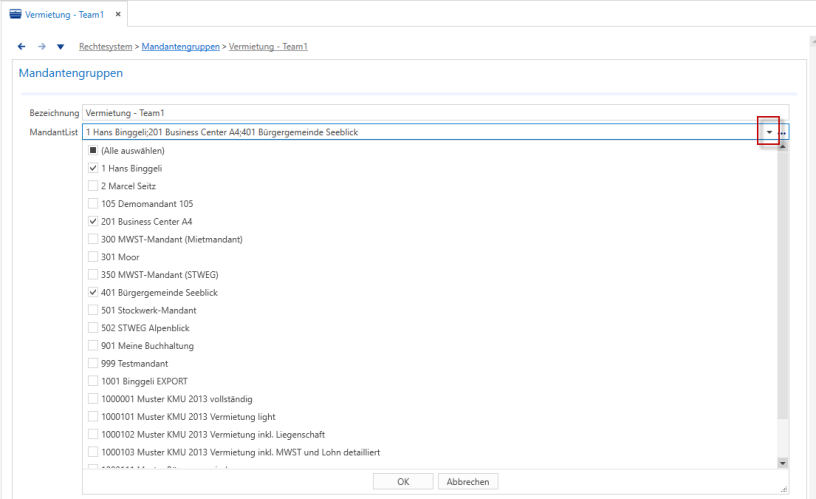Collapse the MandantList dropdown arrow
The width and height of the screenshot is (816, 499).
pos(769,132)
